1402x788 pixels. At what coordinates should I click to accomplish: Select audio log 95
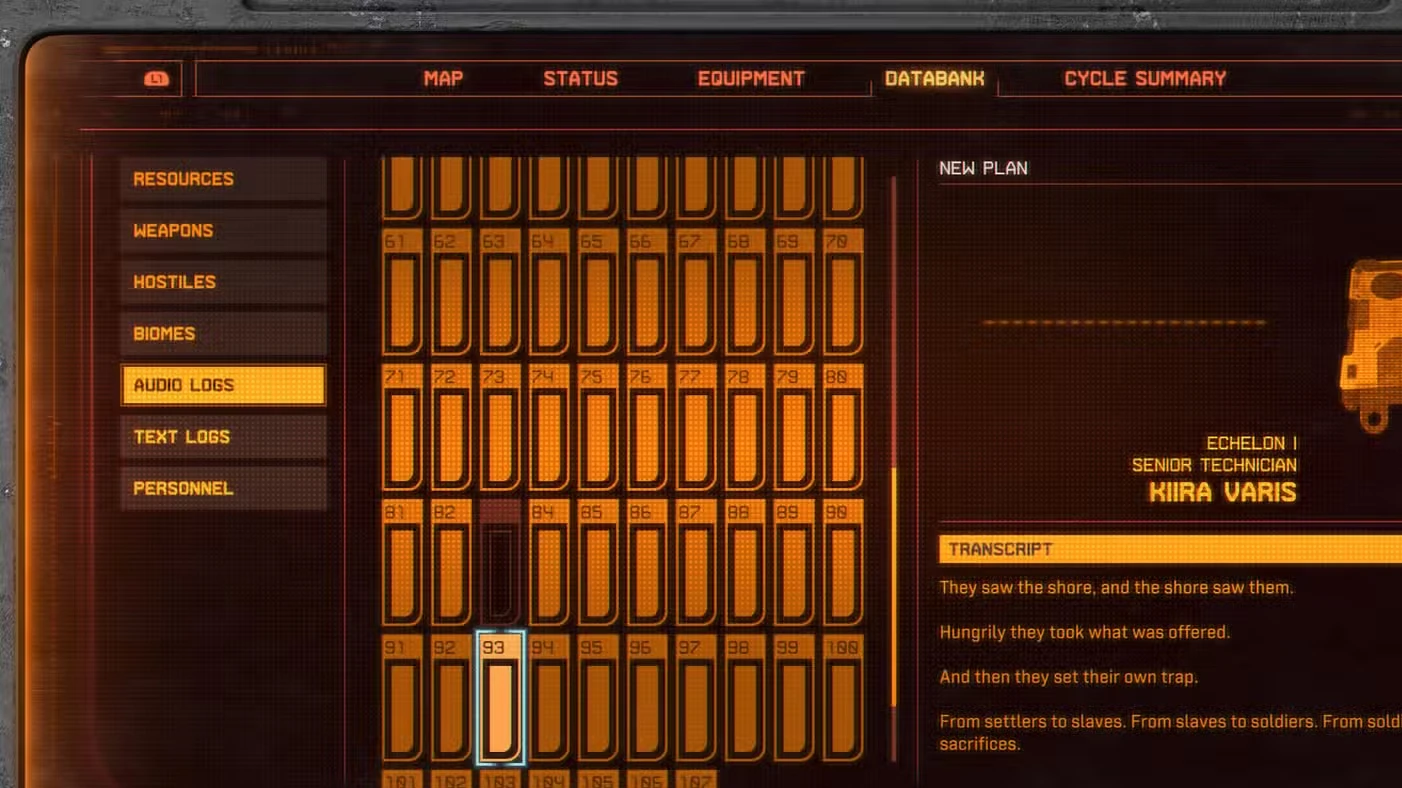(598, 698)
